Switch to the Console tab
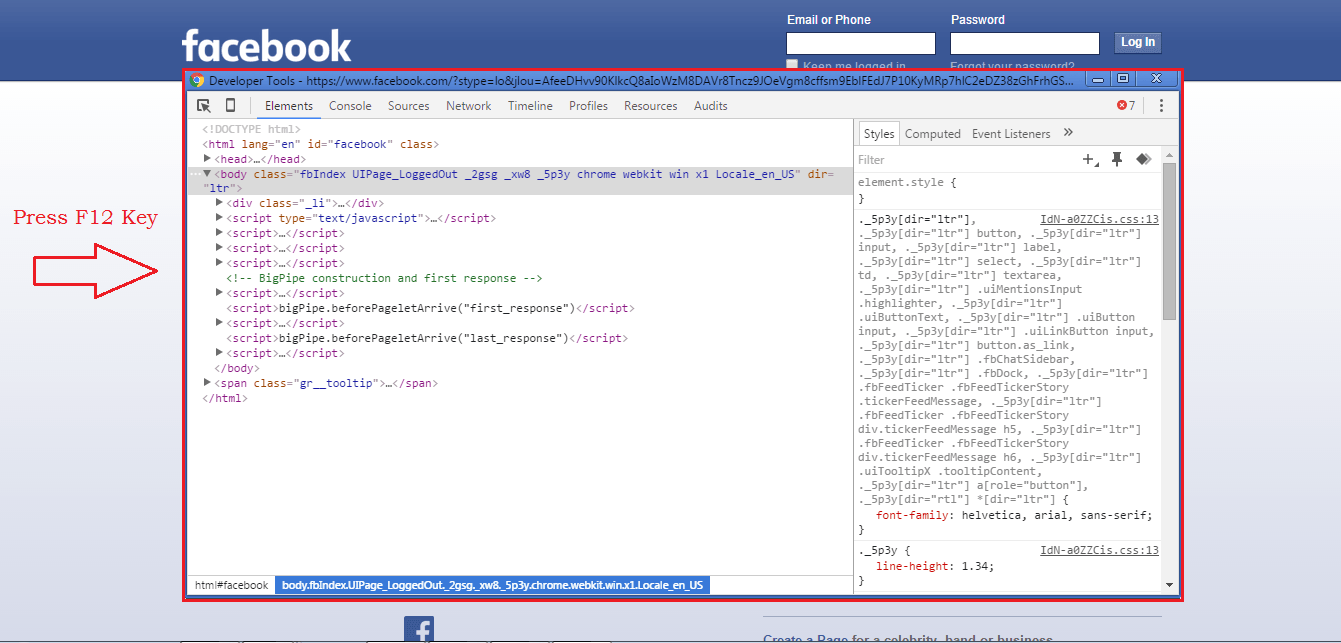The height and width of the screenshot is (643, 1341). pyautogui.click(x=350, y=106)
